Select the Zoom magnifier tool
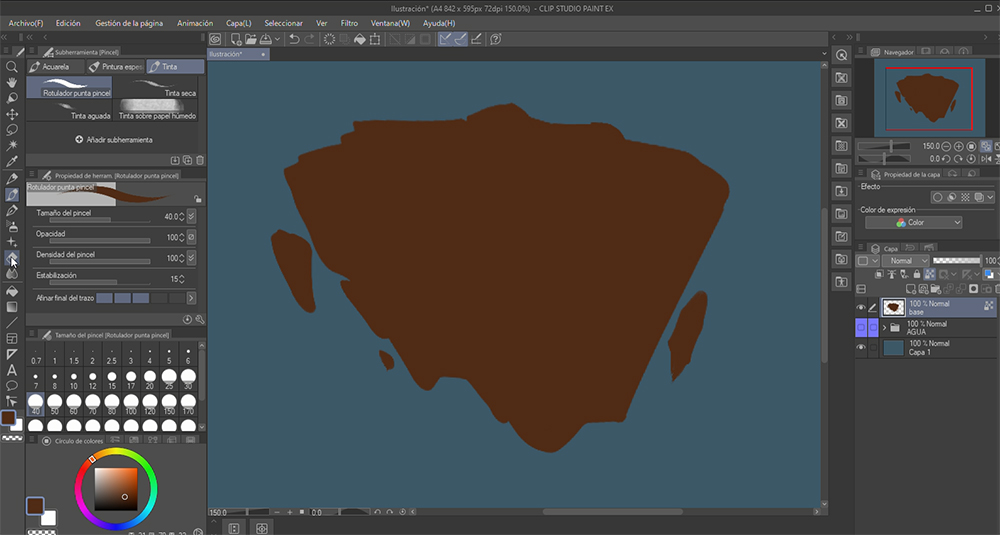Image resolution: width=1000 pixels, height=535 pixels. tap(12, 67)
